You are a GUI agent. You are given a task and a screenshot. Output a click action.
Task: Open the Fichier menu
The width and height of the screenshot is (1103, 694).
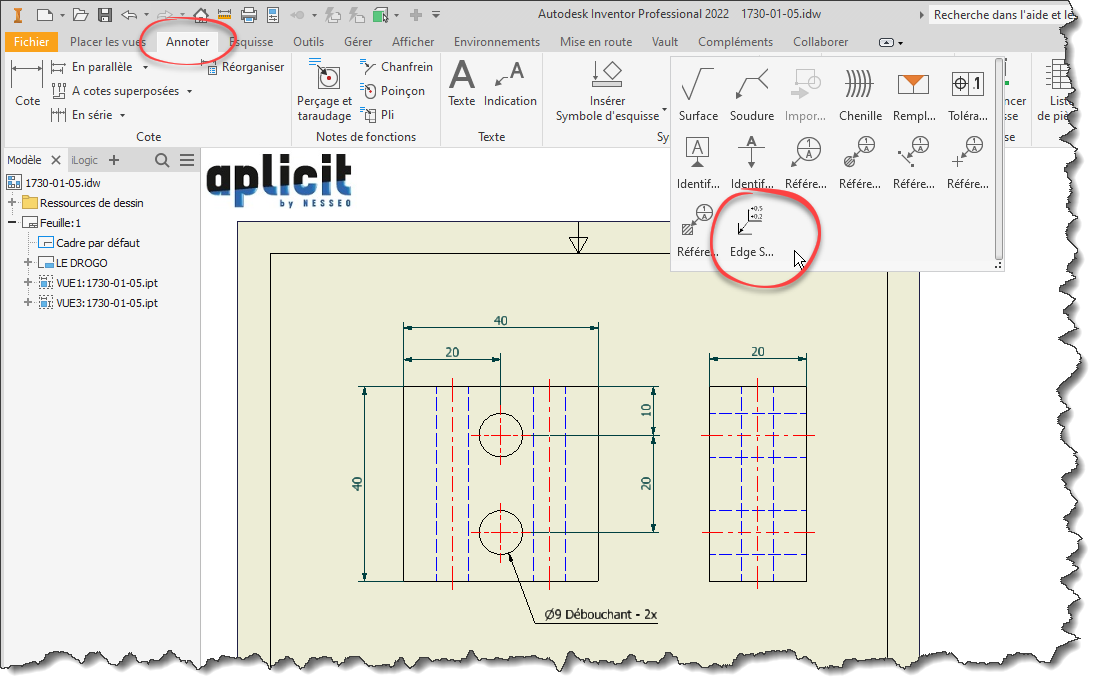[x=31, y=42]
